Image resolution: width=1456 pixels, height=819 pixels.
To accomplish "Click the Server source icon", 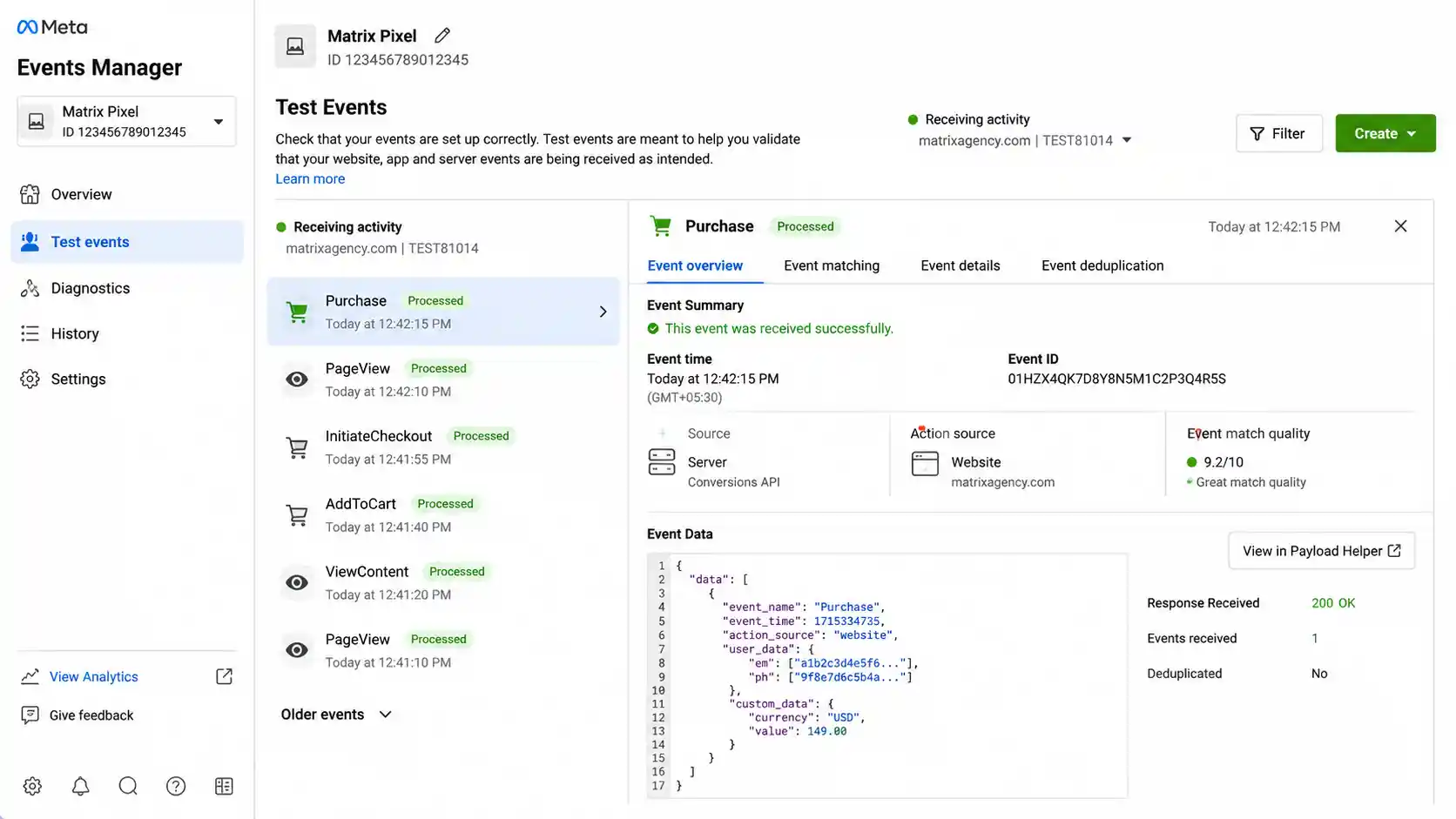I will pos(662,461).
